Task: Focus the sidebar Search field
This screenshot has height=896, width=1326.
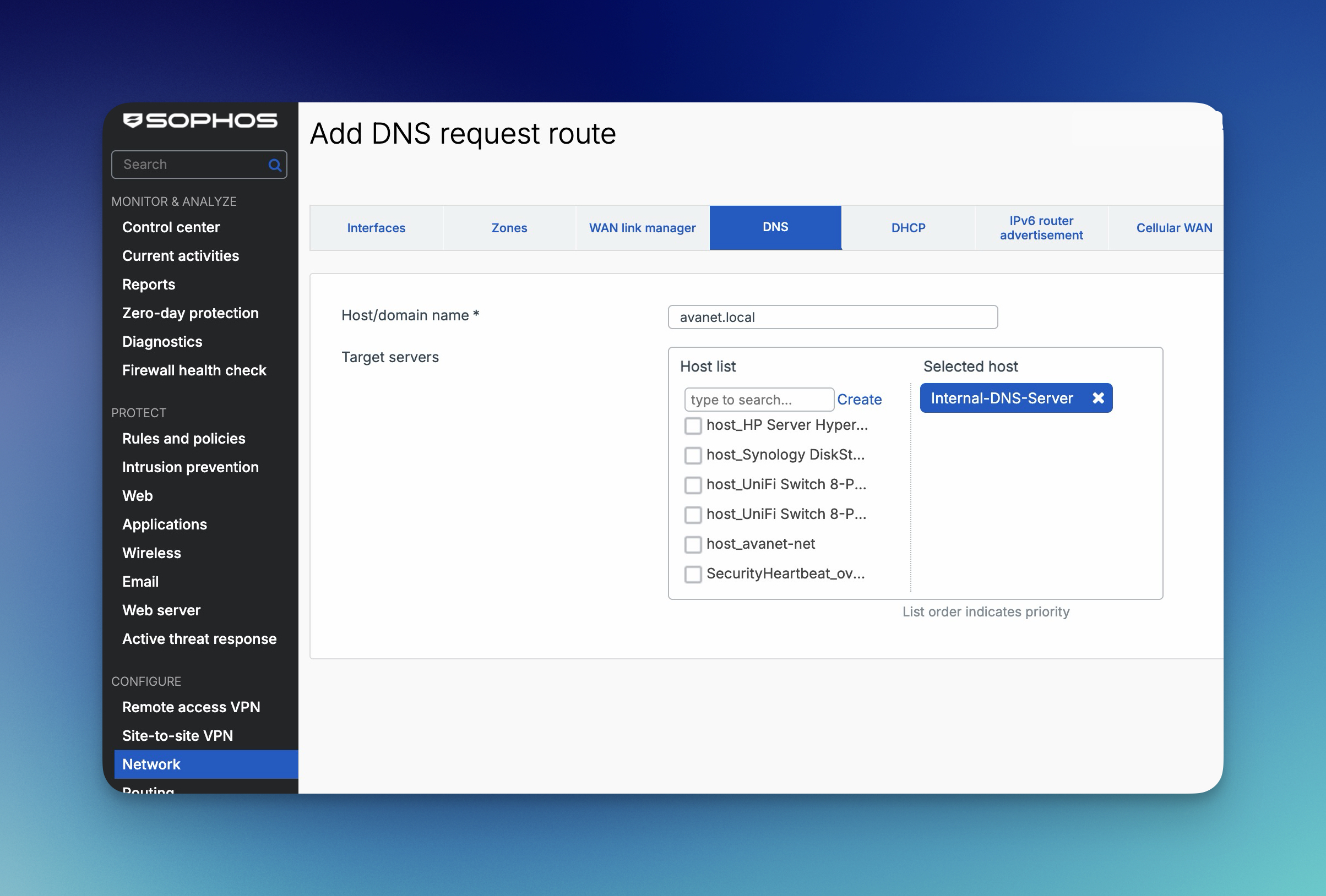Action: [199, 164]
